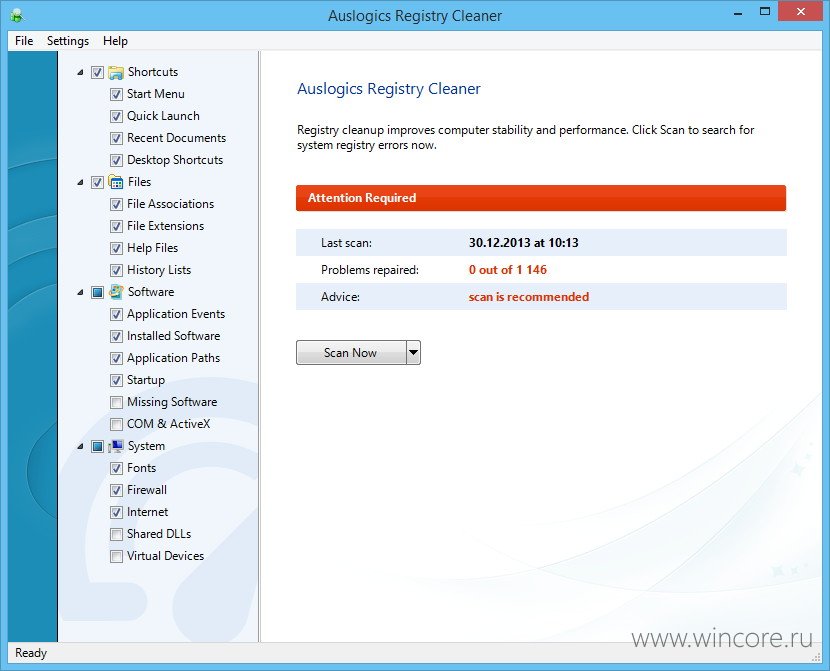Click the Ready status bar text

coord(31,653)
